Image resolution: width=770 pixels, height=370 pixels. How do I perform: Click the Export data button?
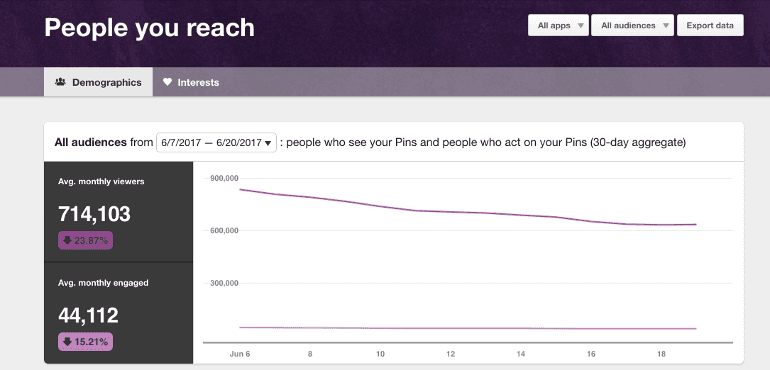click(710, 25)
